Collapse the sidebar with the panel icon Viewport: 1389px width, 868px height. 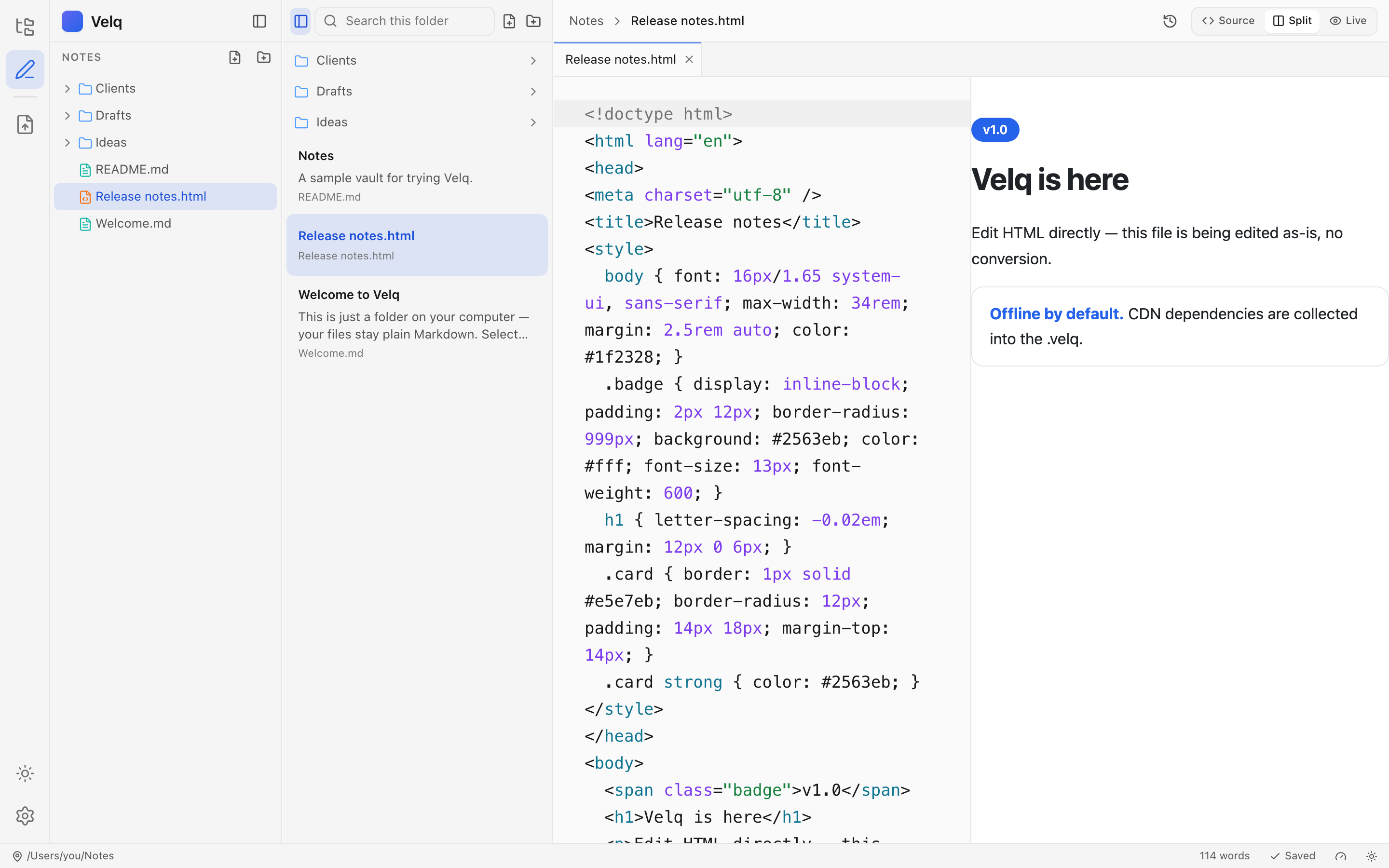click(x=259, y=21)
